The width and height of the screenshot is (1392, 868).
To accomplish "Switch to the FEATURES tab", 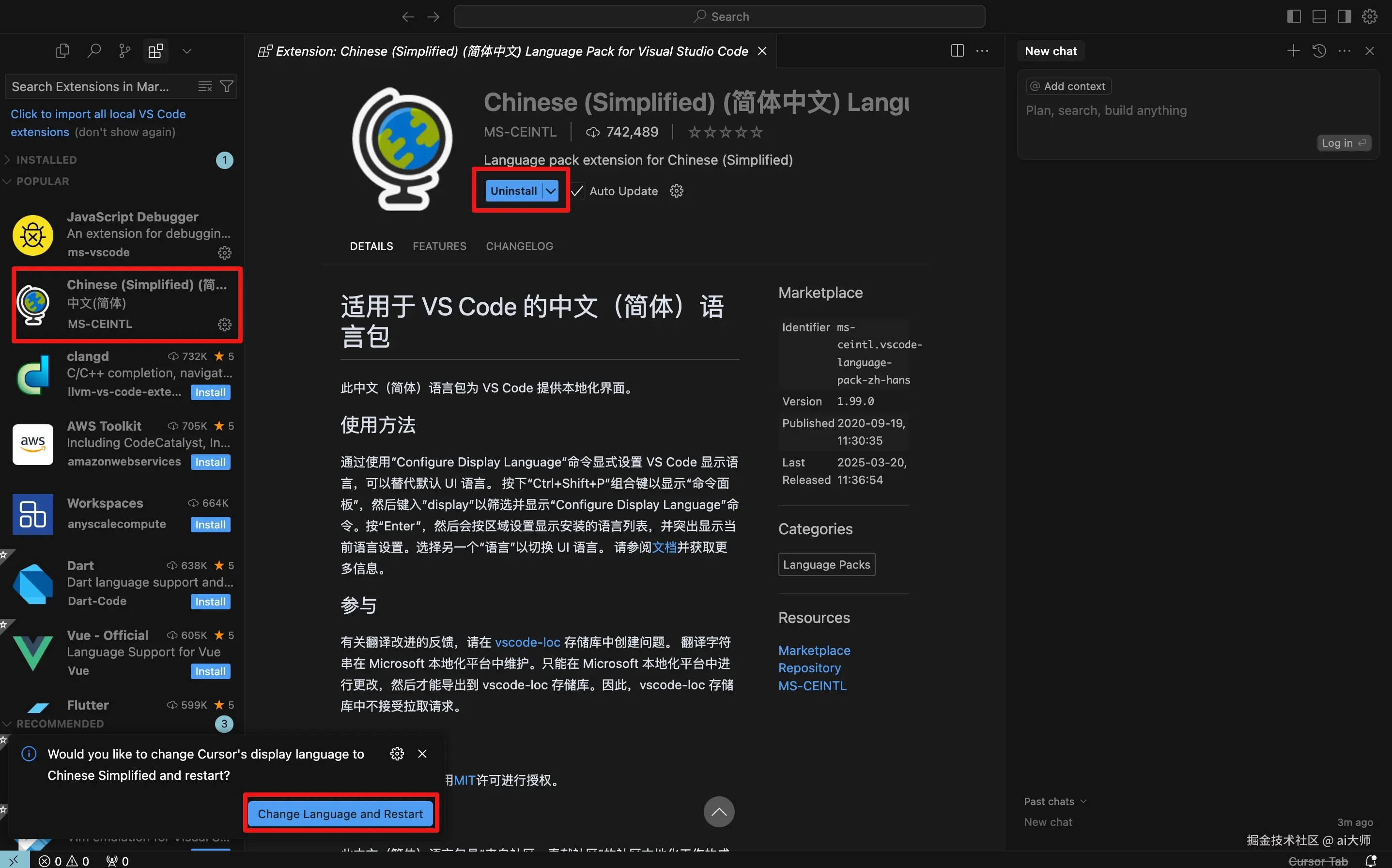I will pos(439,246).
